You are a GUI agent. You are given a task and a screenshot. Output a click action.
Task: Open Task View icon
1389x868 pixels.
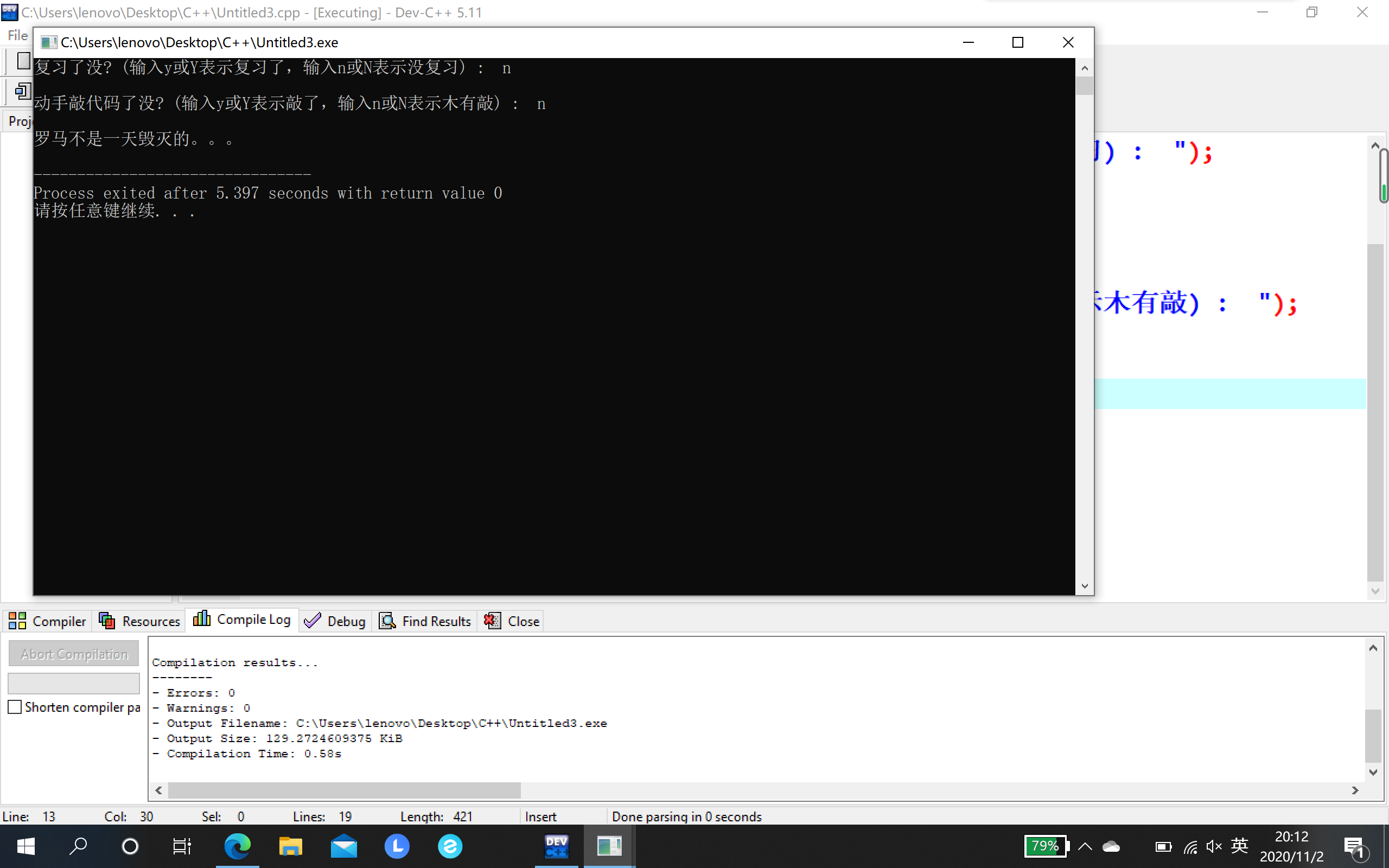click(x=182, y=846)
